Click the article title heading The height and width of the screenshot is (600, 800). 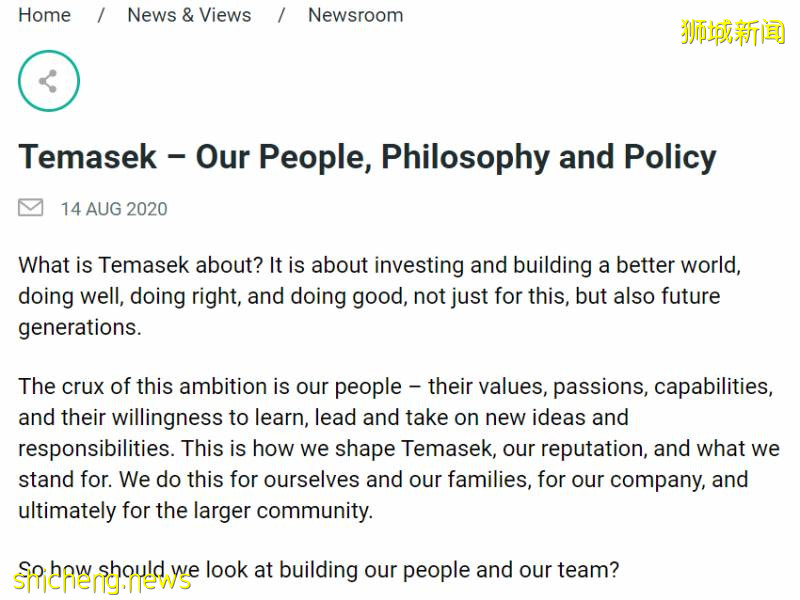click(367, 157)
